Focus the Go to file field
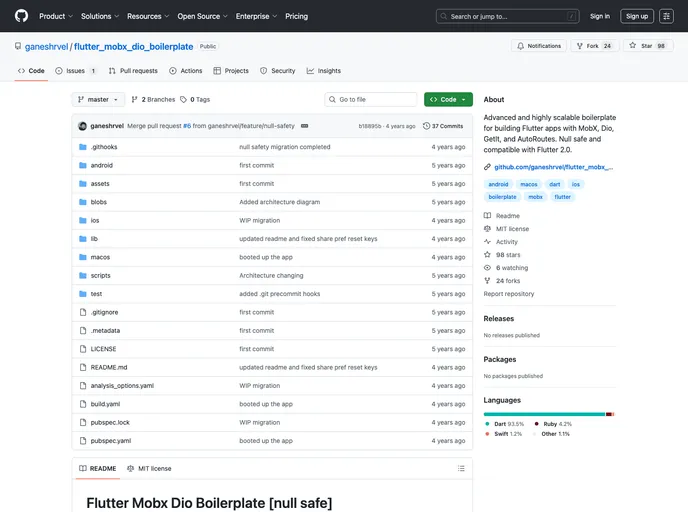Screen dimensions: 688x512 coord(371,100)
